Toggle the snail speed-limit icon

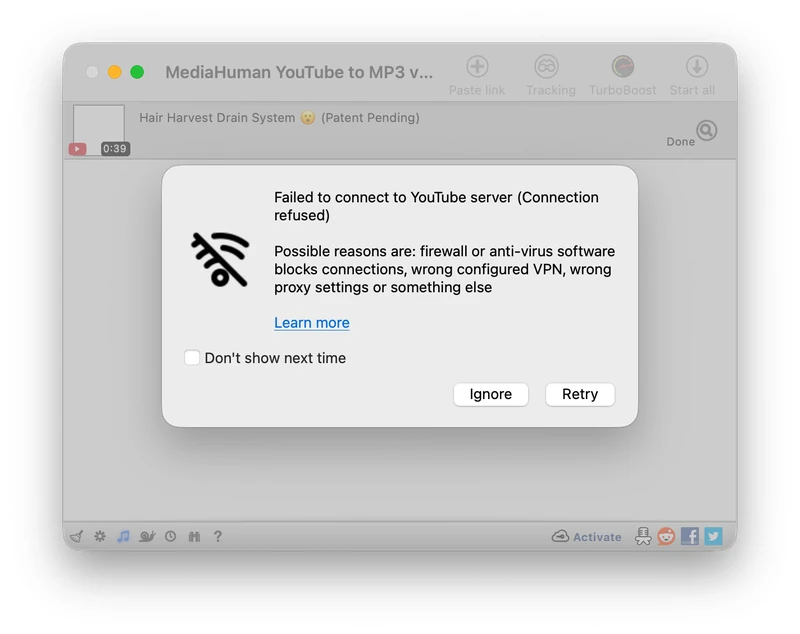[147, 536]
